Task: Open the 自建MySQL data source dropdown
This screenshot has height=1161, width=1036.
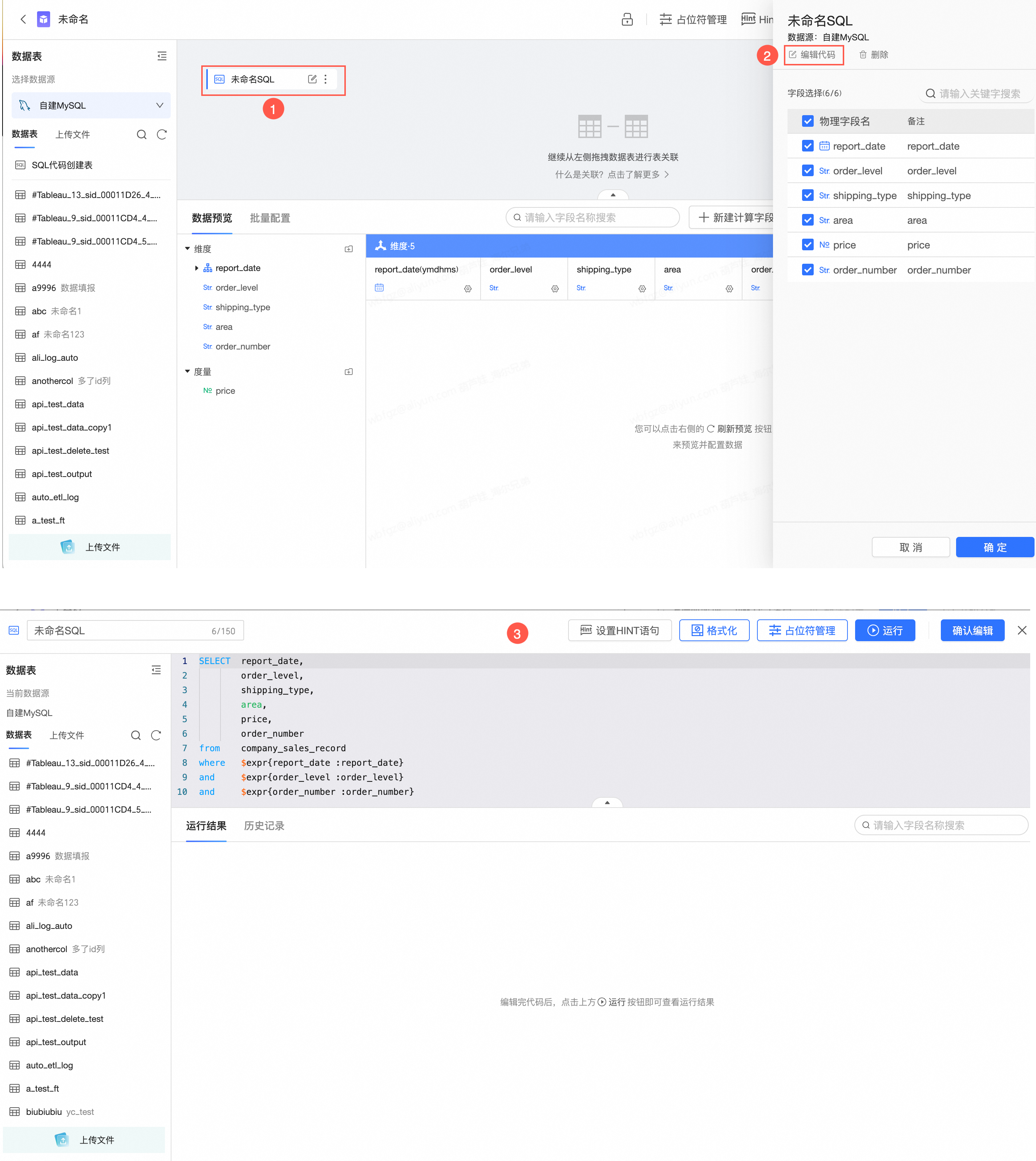Action: (x=91, y=105)
